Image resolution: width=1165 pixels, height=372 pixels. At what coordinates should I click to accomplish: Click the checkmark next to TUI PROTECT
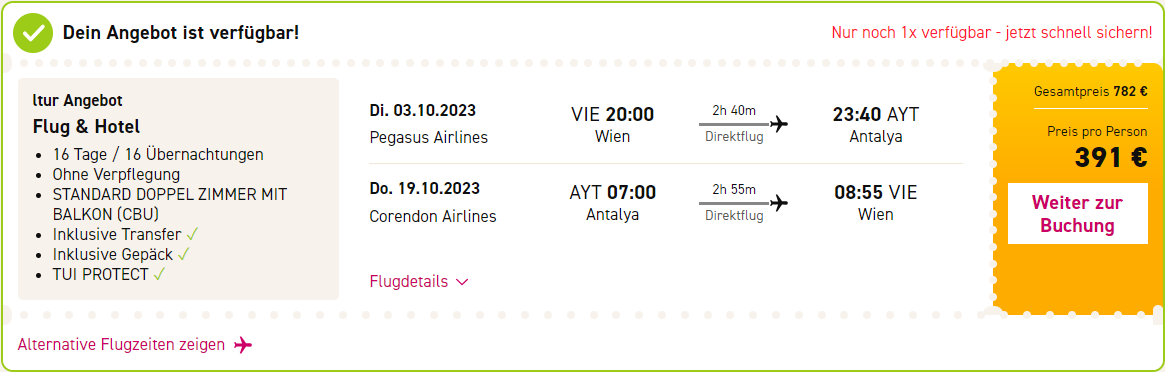(158, 275)
